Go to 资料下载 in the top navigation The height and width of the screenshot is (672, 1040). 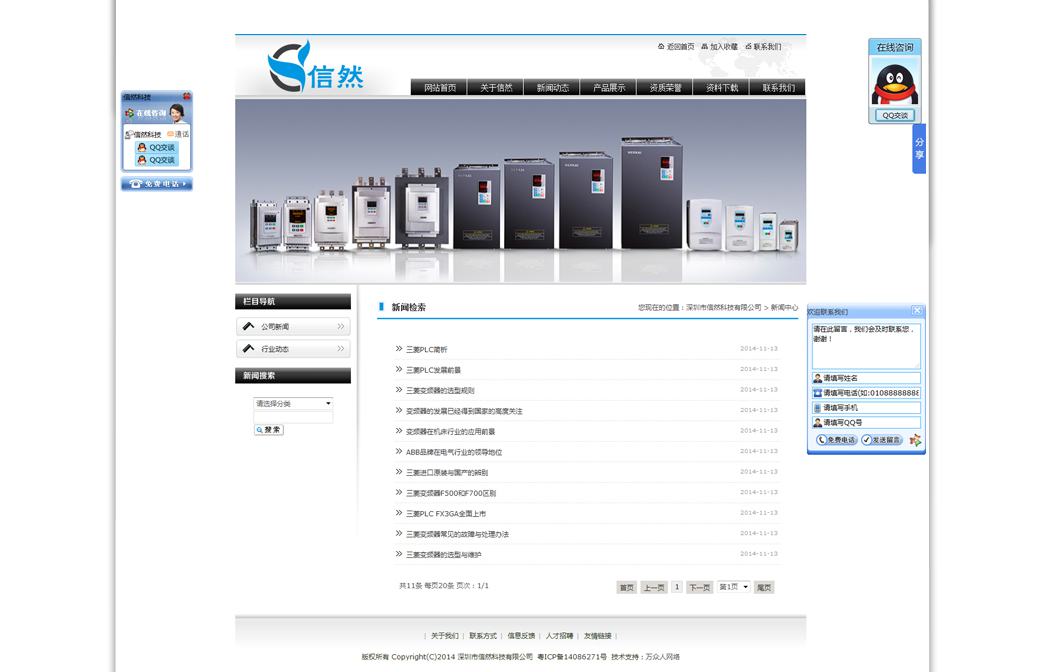coord(721,88)
